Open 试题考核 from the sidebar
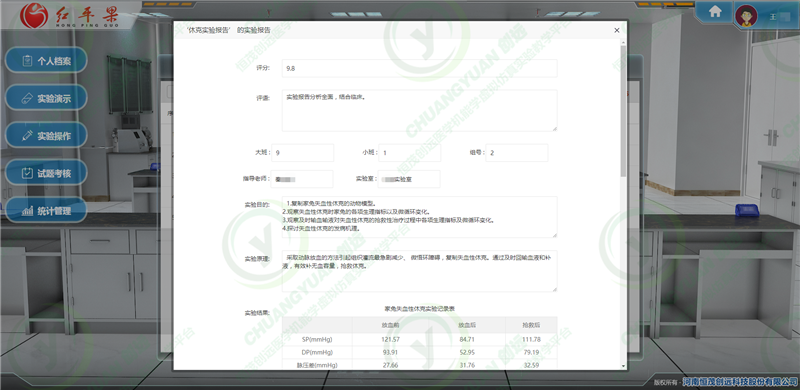The height and width of the screenshot is (390, 800). tap(46, 173)
